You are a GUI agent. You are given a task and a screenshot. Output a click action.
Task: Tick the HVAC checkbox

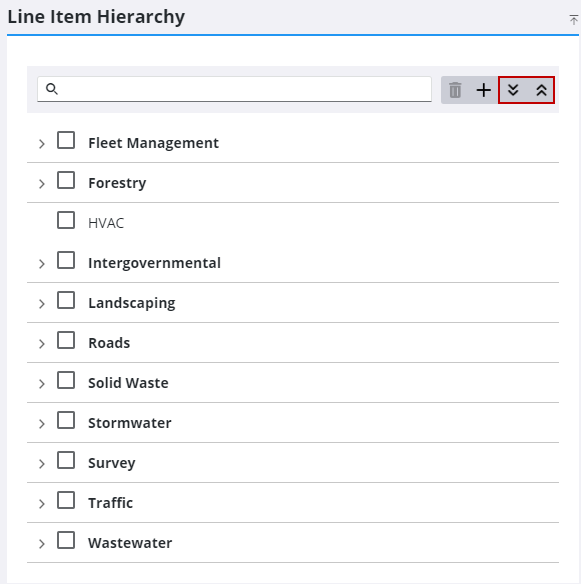(x=66, y=220)
